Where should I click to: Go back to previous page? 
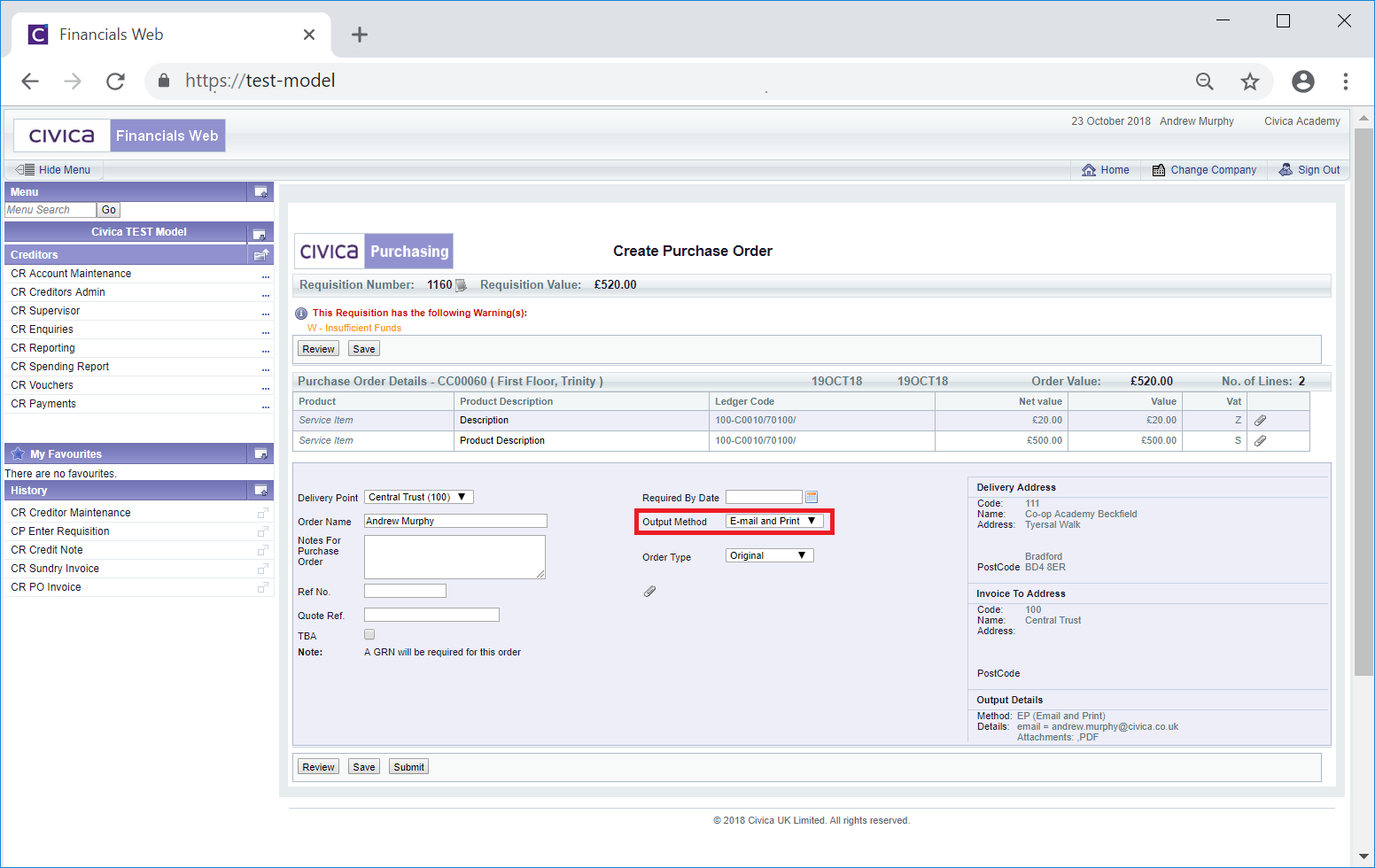click(30, 81)
